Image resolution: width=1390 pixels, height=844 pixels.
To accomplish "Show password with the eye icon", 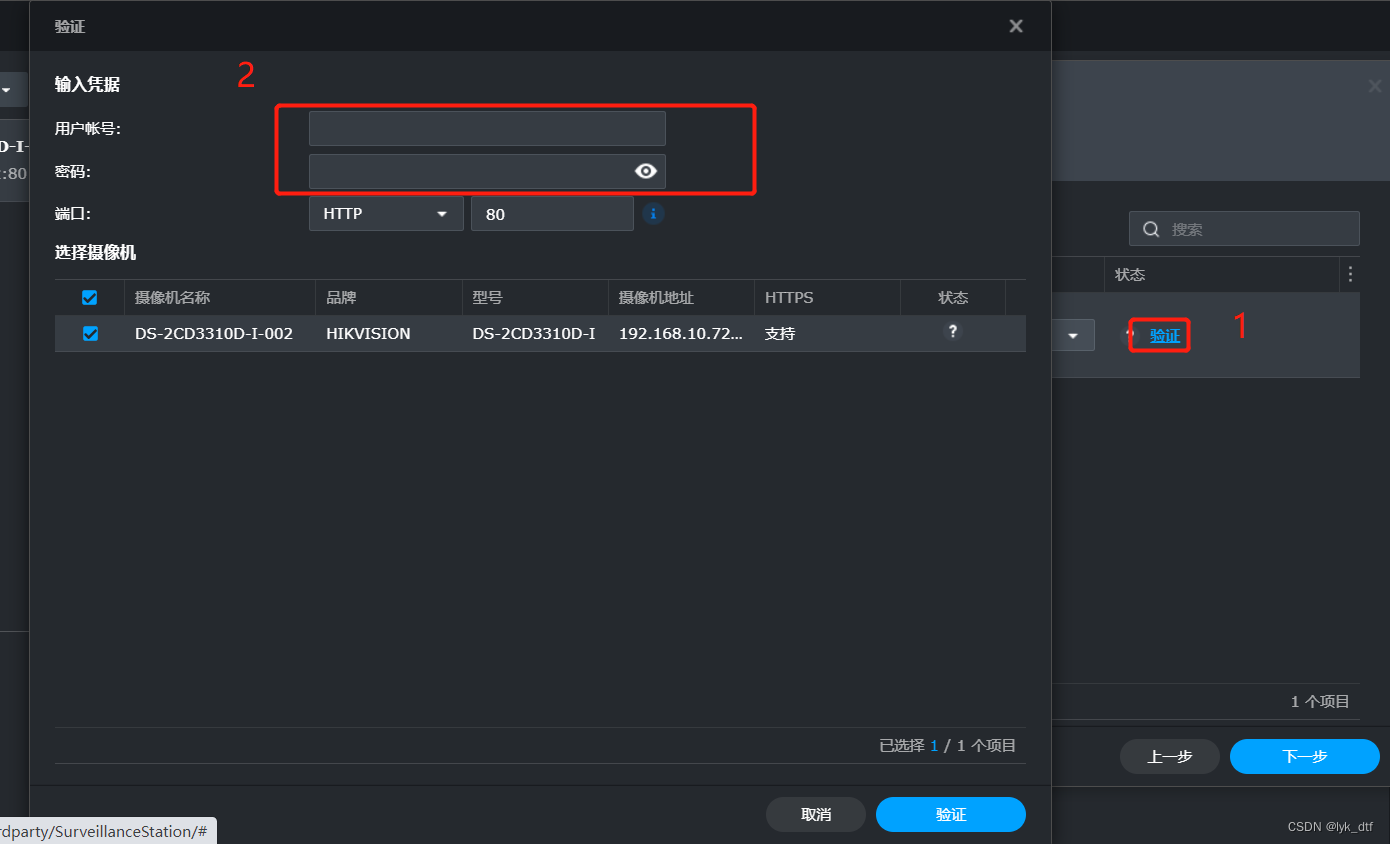I will (646, 171).
